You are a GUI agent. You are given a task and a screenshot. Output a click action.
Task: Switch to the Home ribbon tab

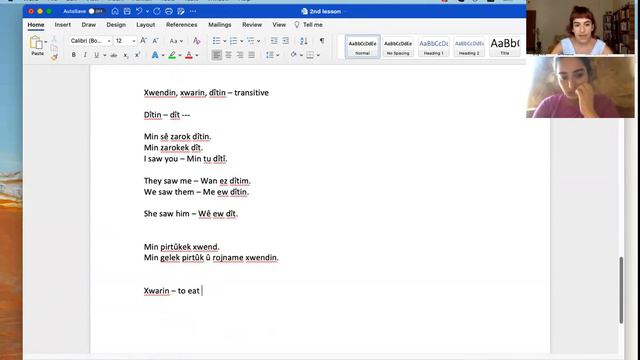coord(36,25)
